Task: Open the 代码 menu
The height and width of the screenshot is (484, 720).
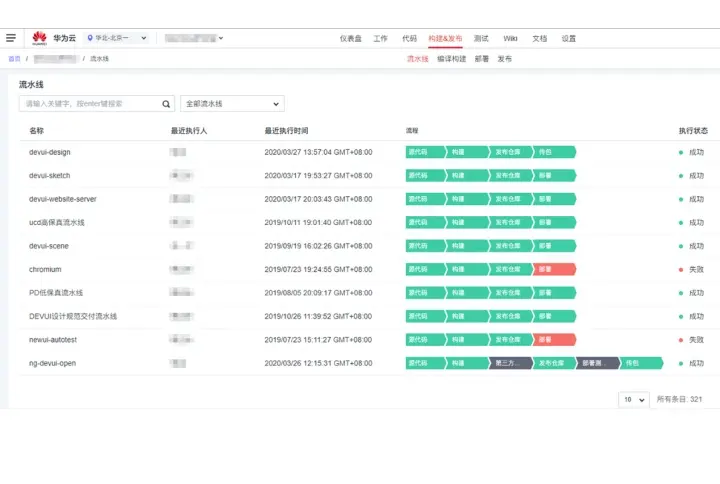Action: pos(409,39)
